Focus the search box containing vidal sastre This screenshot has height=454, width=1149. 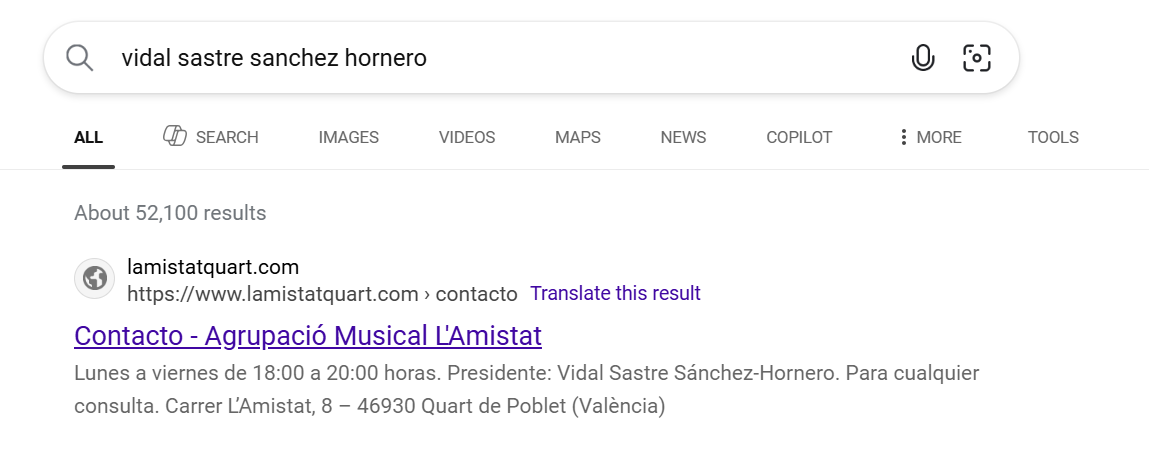point(506,58)
